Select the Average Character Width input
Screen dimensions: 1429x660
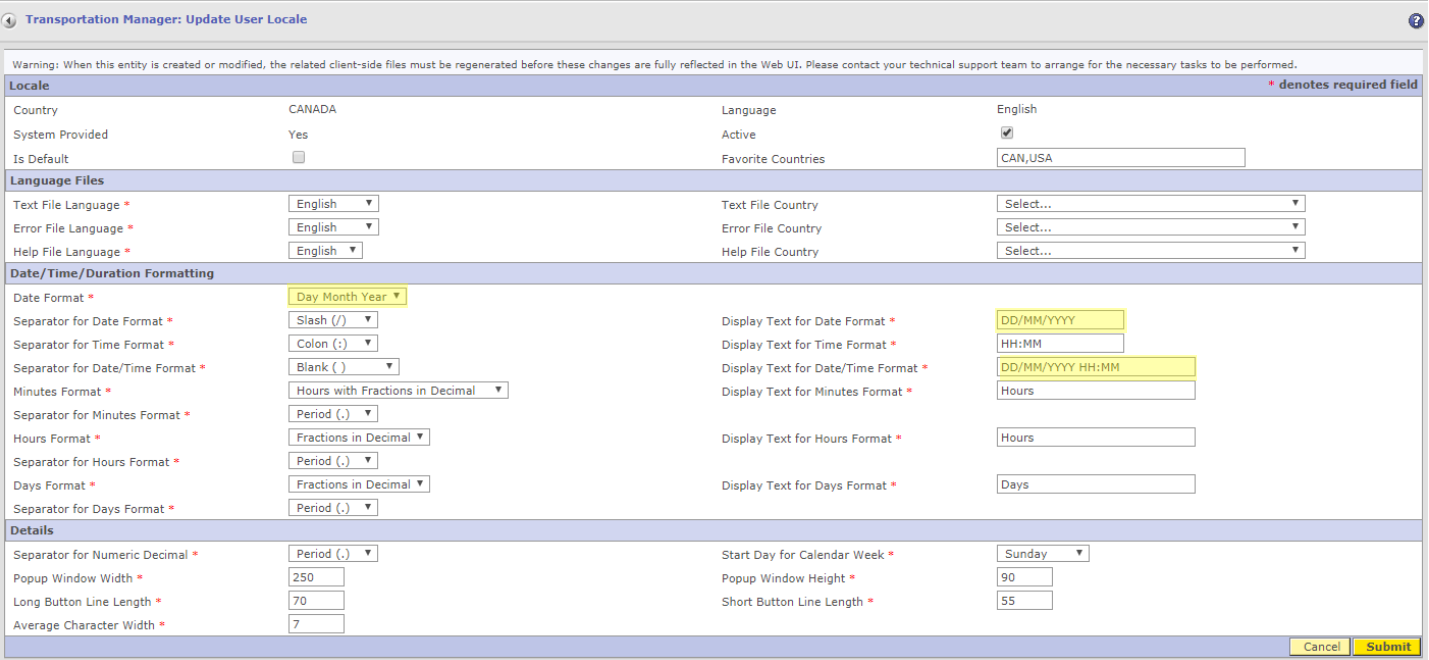(316, 624)
